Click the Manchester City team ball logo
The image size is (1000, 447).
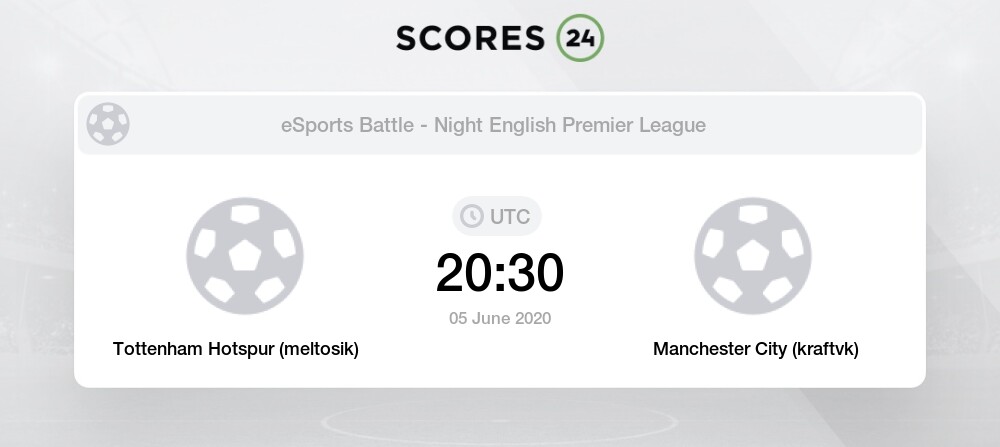point(752,256)
